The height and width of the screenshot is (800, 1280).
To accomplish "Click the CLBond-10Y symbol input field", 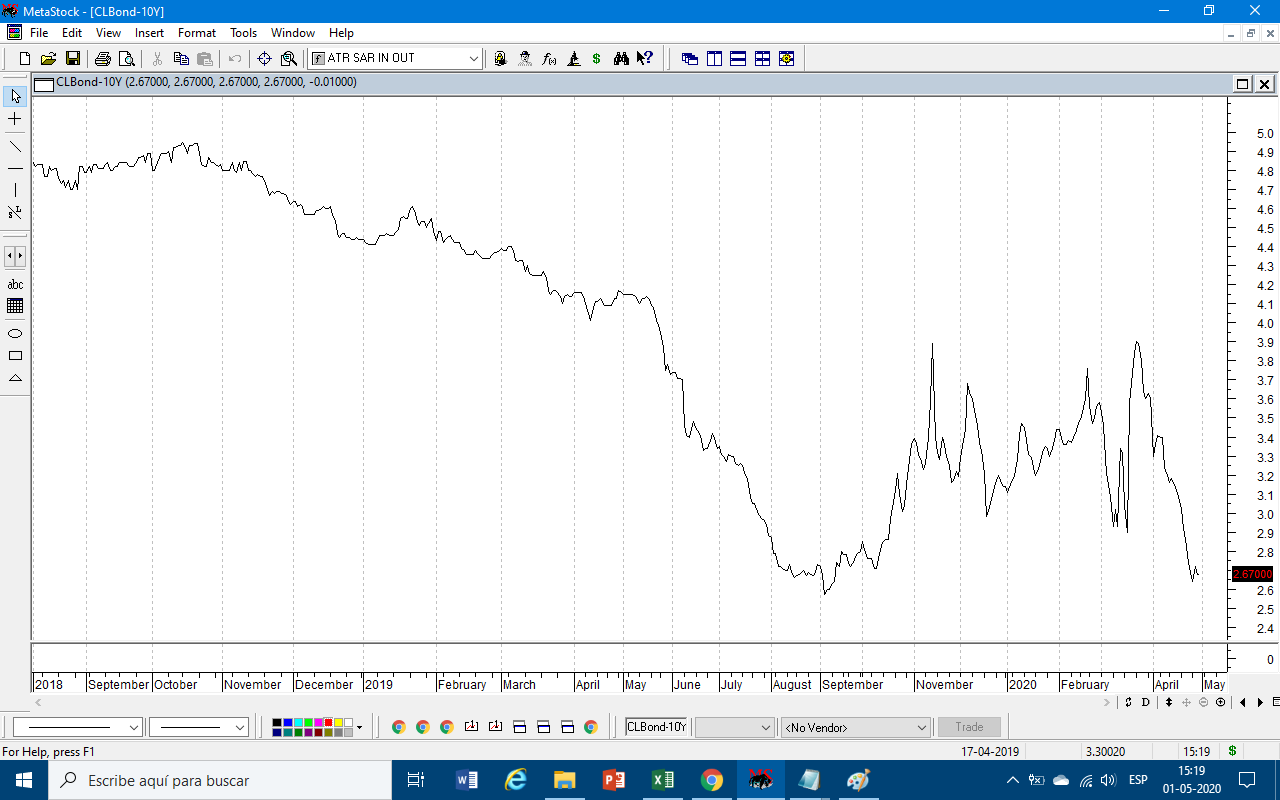I will click(x=657, y=728).
